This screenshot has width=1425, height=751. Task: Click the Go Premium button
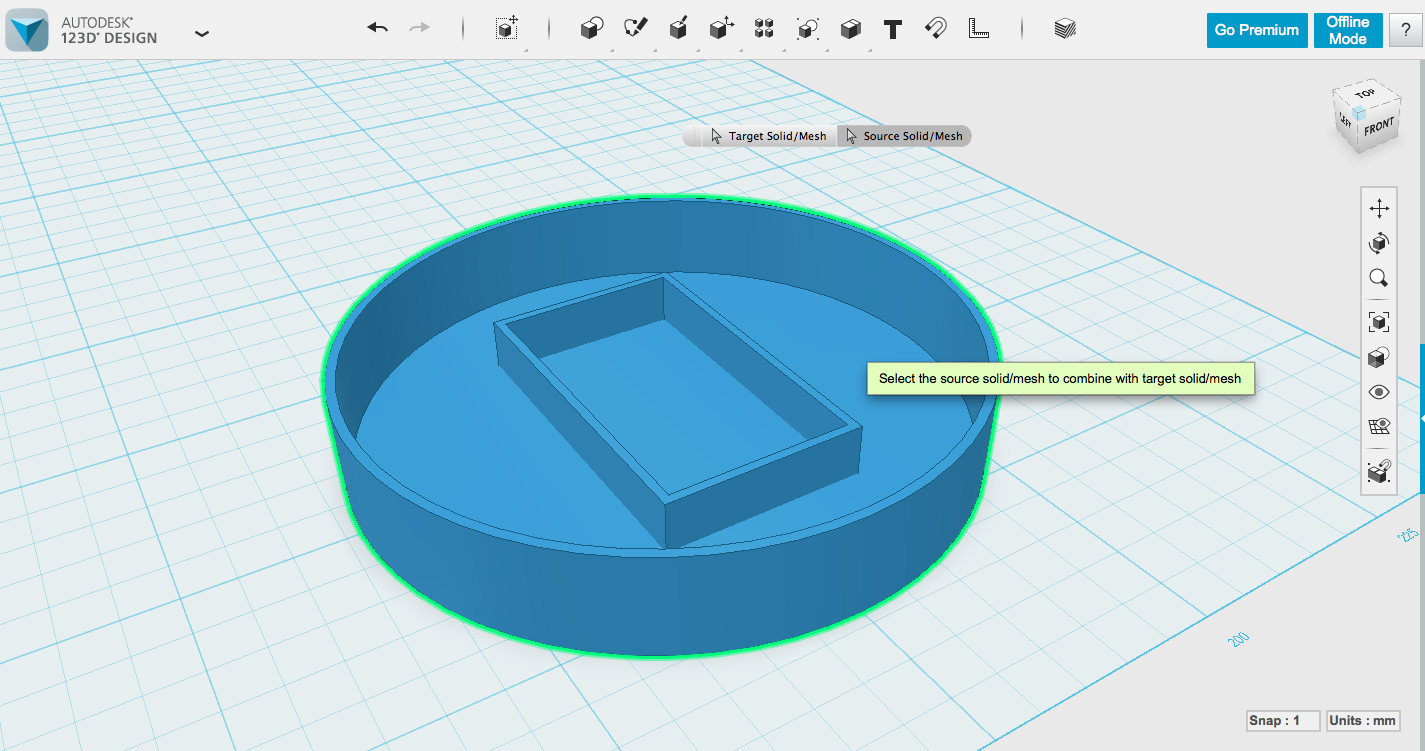[1257, 30]
